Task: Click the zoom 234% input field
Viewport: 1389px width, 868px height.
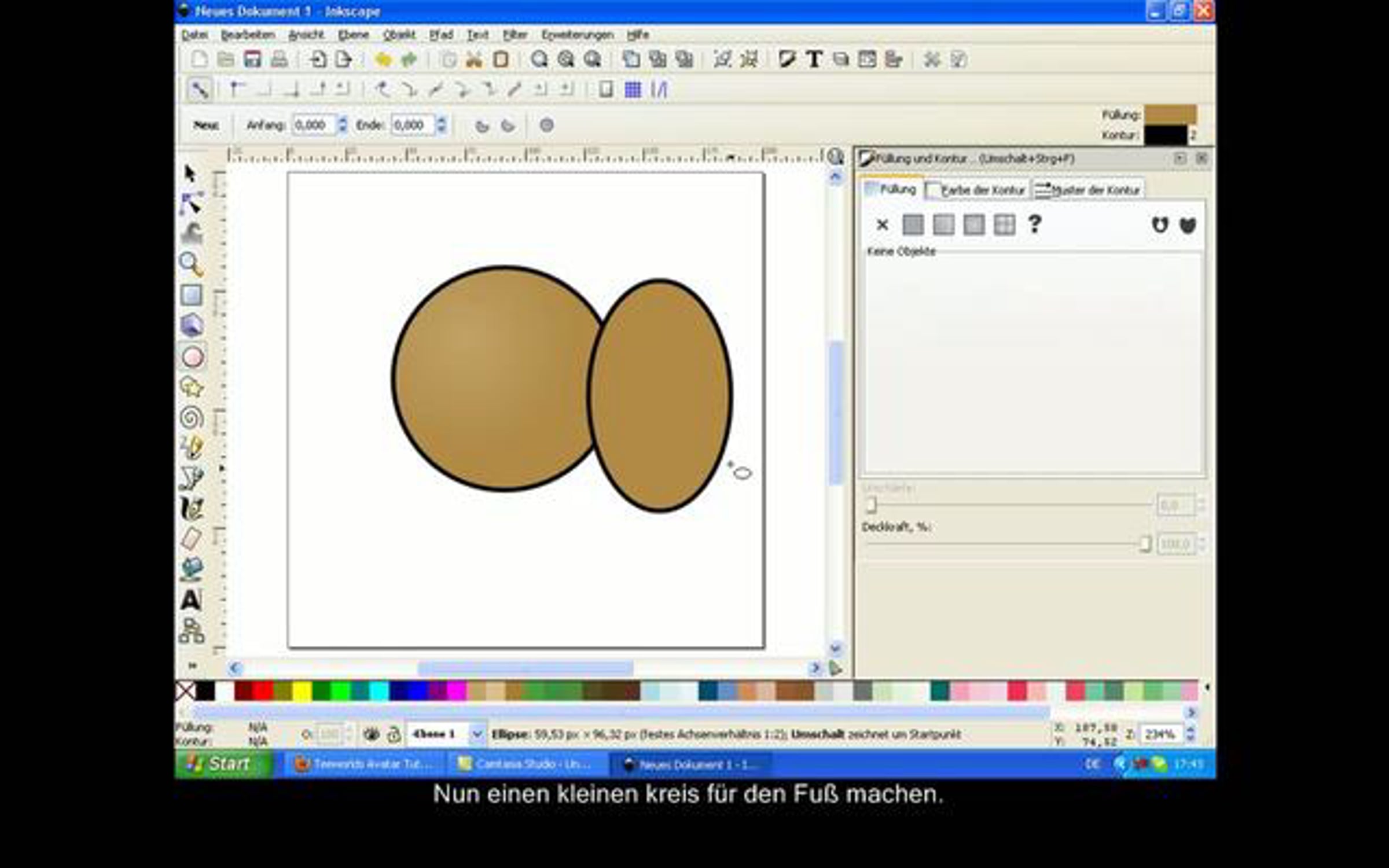Action: 1161,734
